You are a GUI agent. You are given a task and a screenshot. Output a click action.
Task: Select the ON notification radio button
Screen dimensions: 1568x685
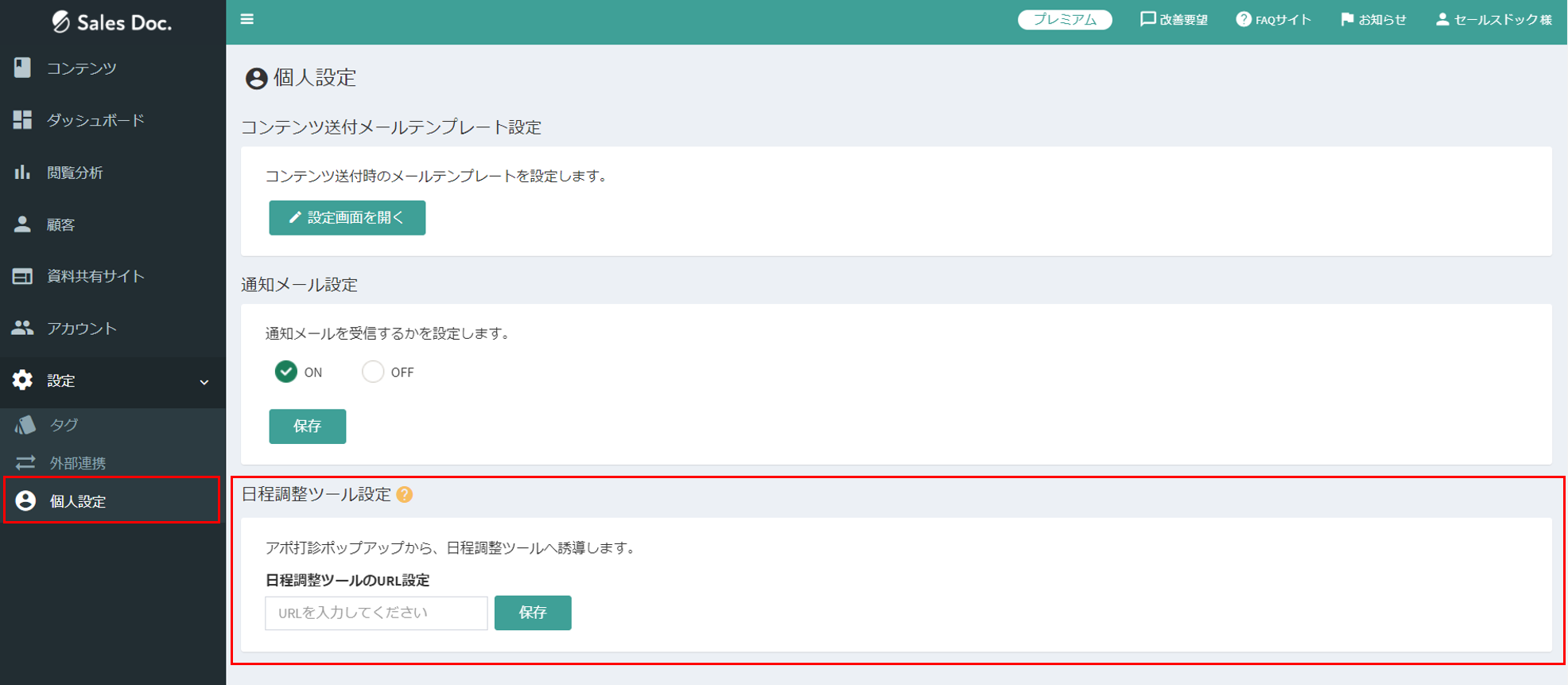pyautogui.click(x=286, y=372)
